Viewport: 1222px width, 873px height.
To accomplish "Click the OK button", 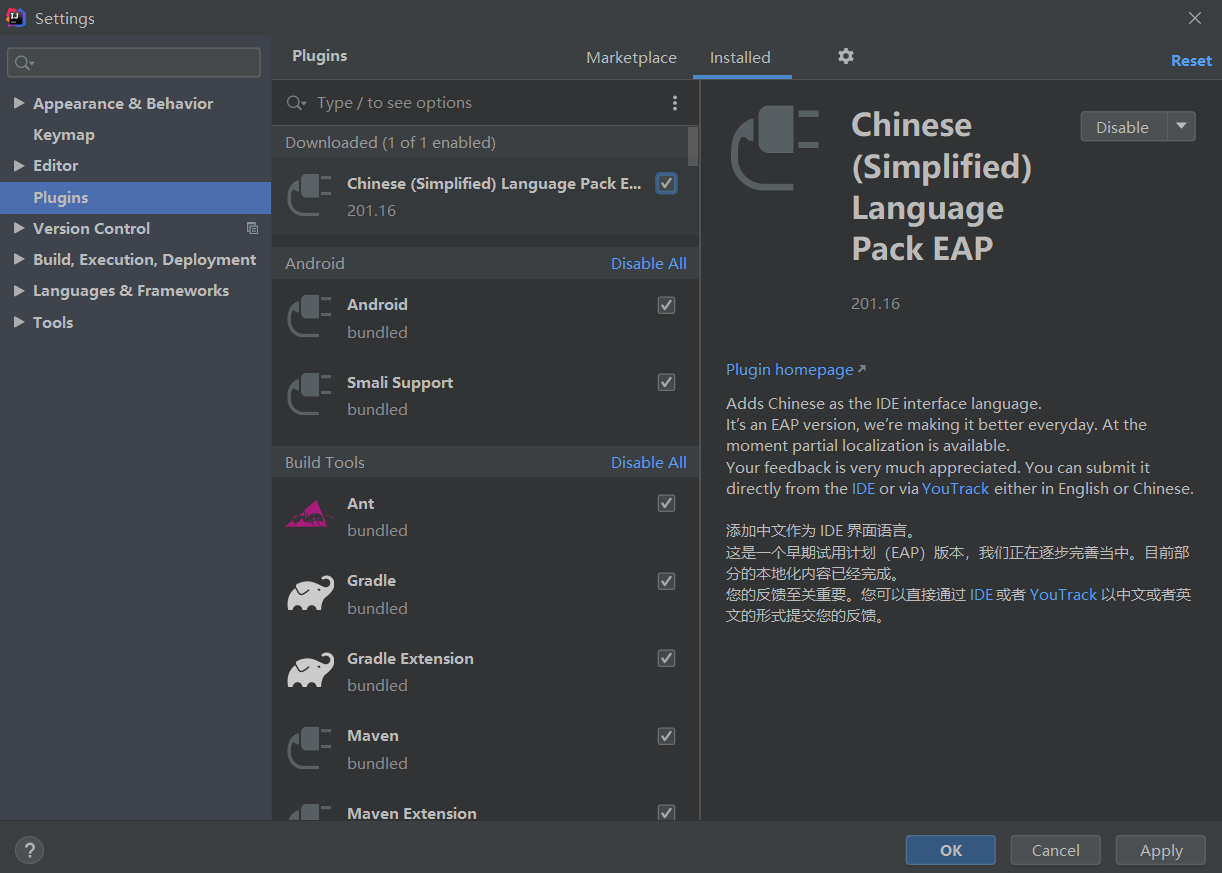I will 951,850.
